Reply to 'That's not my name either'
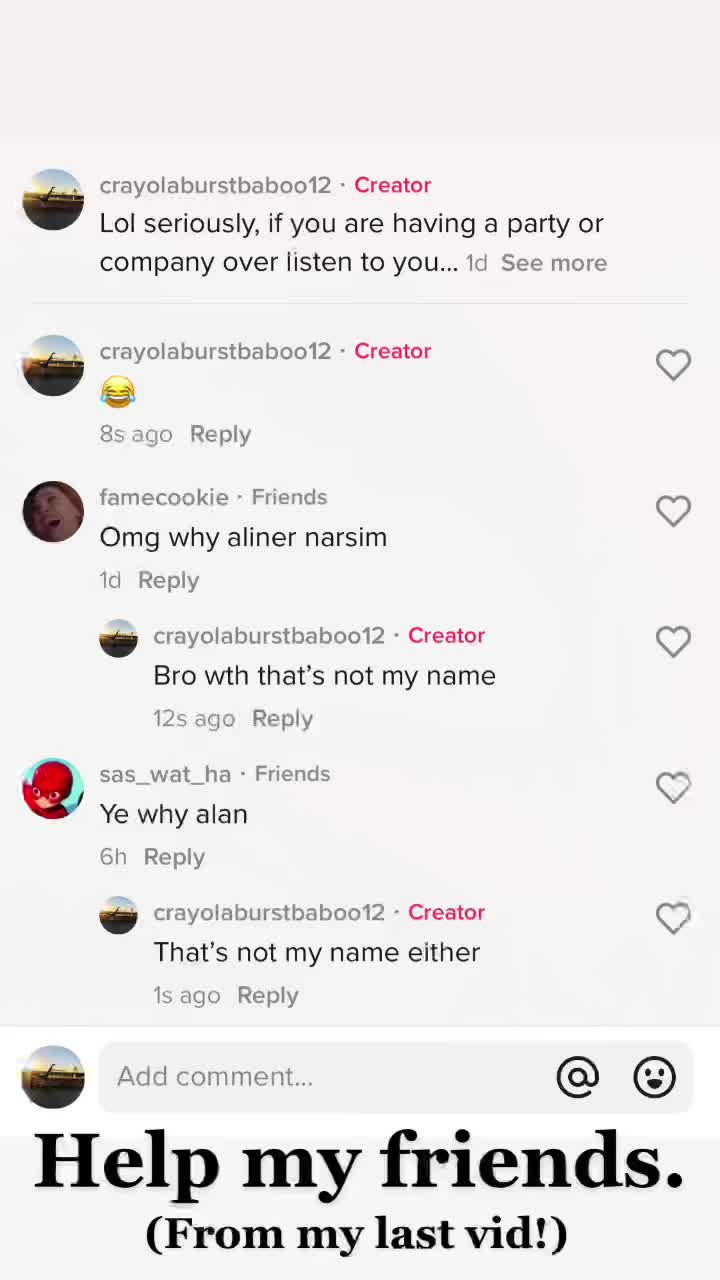The height and width of the screenshot is (1280, 720). (x=267, y=995)
